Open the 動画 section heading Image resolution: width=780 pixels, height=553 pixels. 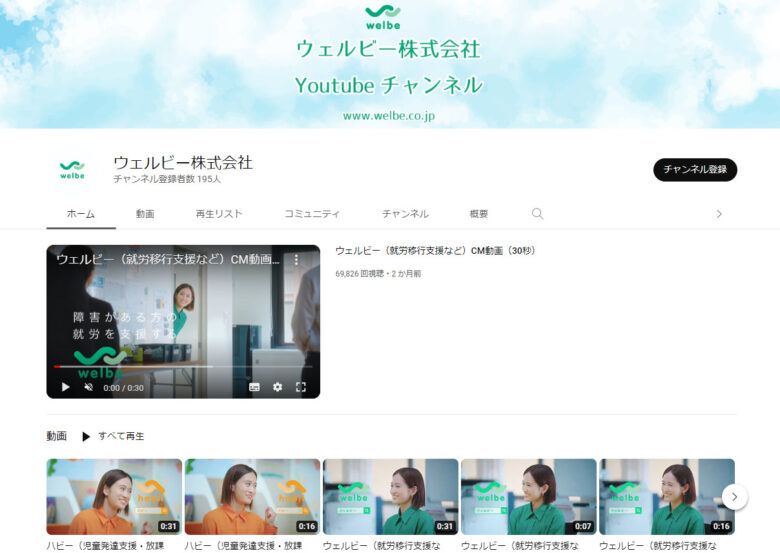click(57, 436)
